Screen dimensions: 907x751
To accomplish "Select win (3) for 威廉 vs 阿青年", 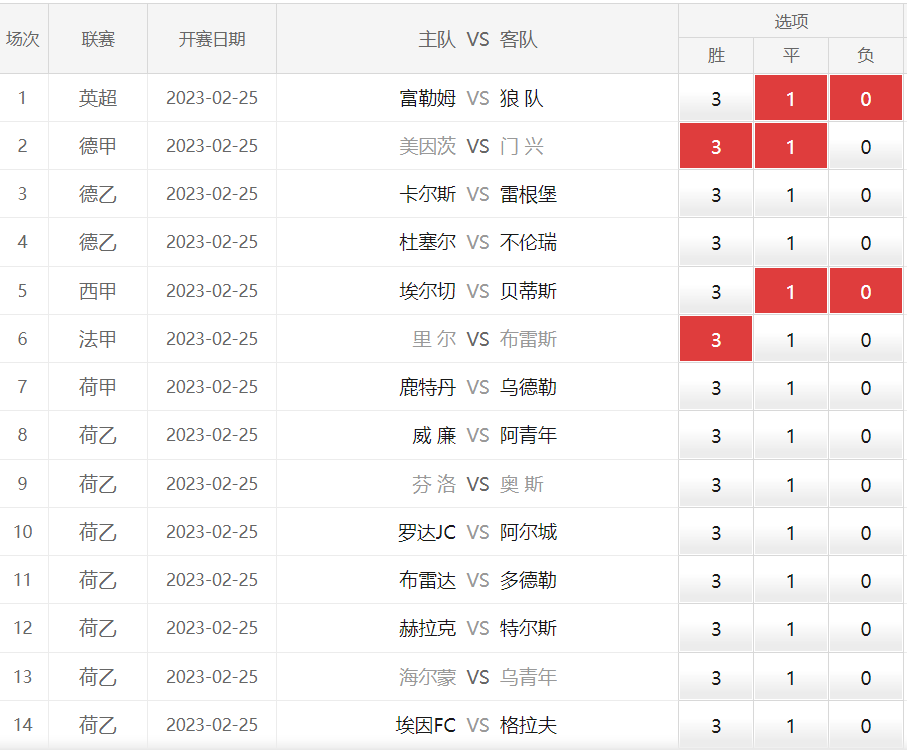I will [x=716, y=436].
